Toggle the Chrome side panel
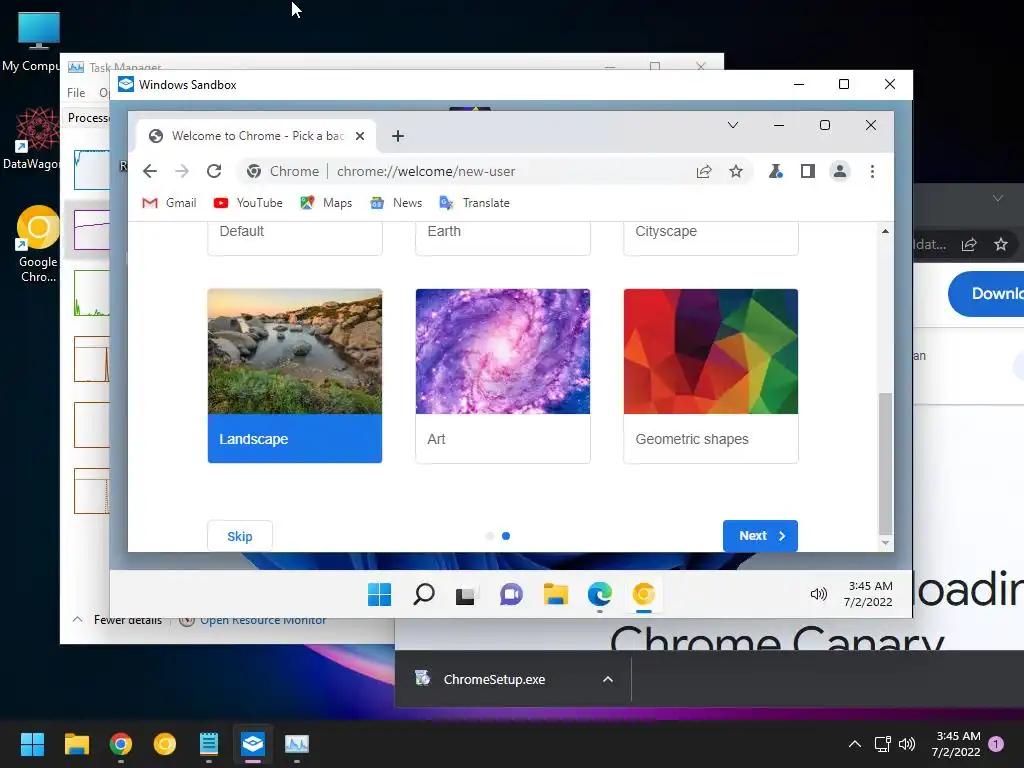This screenshot has height=768, width=1024. pyautogui.click(x=808, y=171)
